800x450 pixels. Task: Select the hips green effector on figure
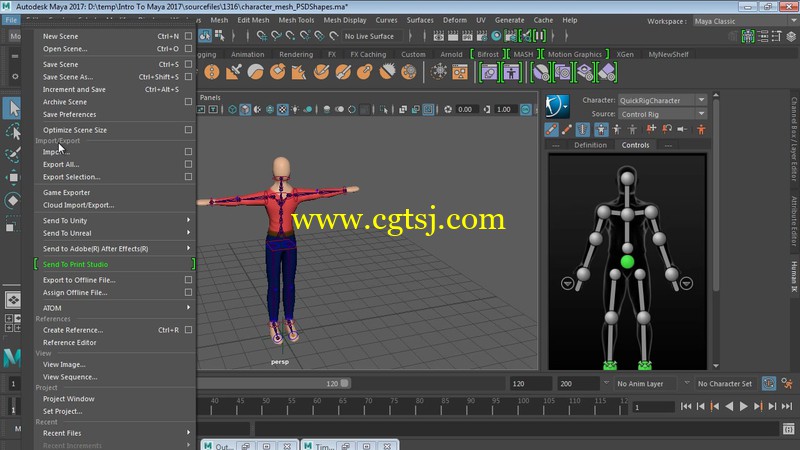[x=627, y=262]
